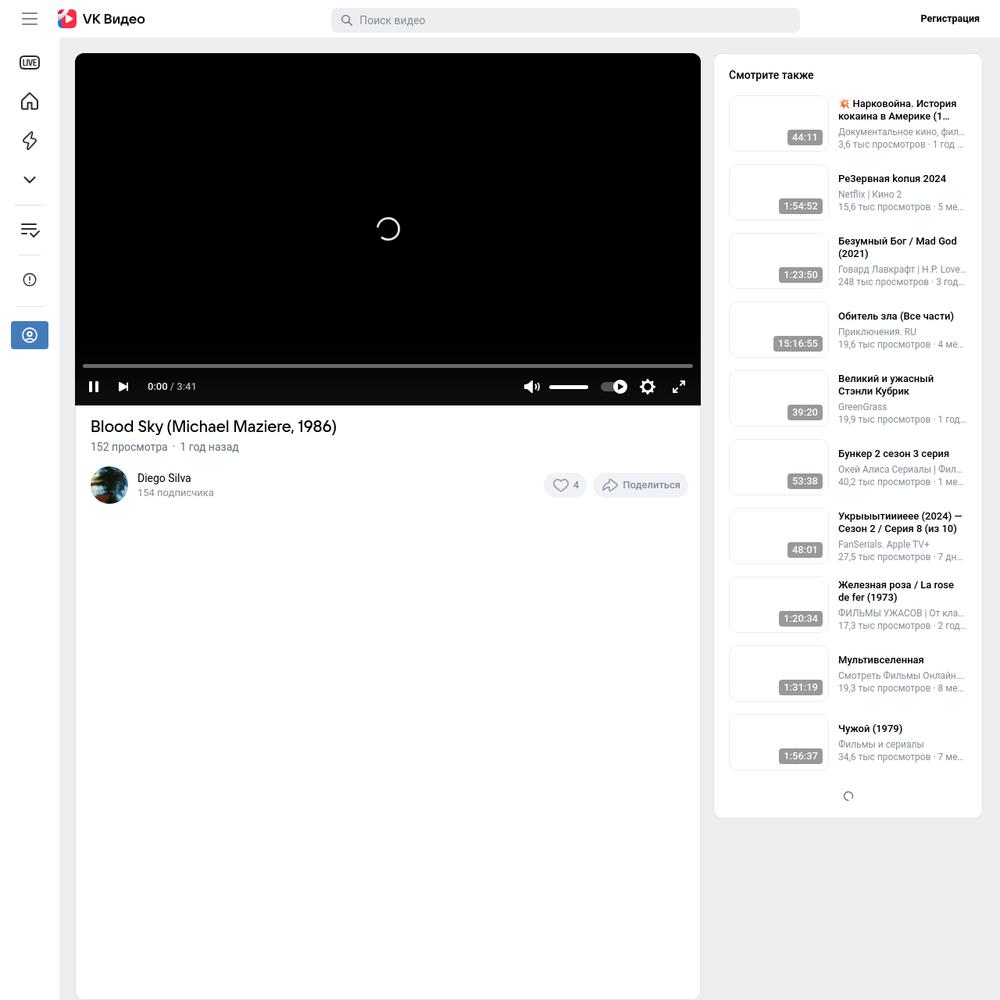Open thumbnail with duration 1:56:37
This screenshot has width=1000, height=1000.
(x=779, y=742)
